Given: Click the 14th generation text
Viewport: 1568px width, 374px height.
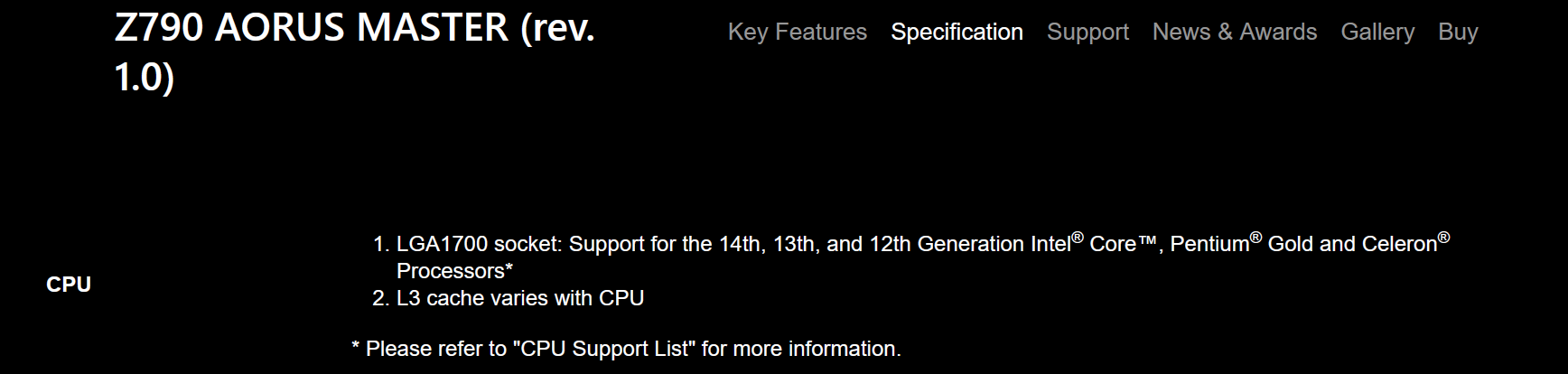Looking at the screenshot, I should point(740,245).
